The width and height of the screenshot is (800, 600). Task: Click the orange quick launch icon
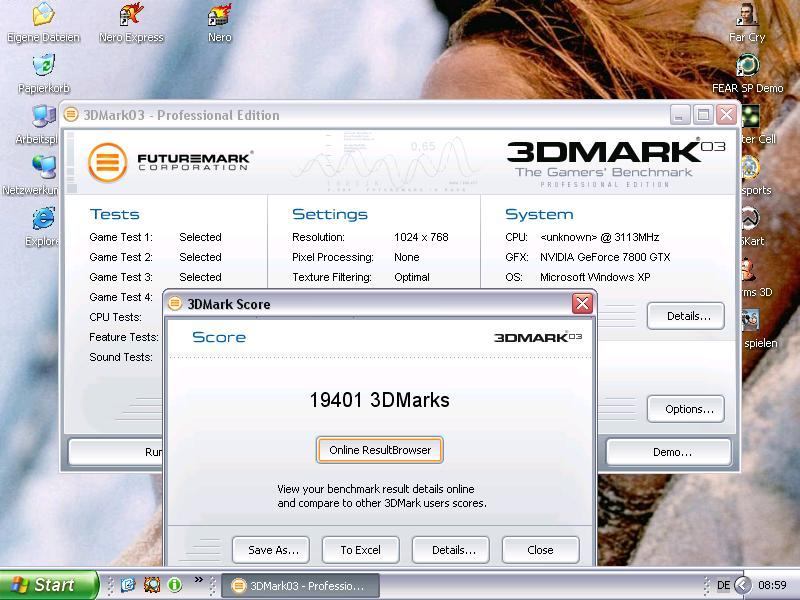pos(152,585)
